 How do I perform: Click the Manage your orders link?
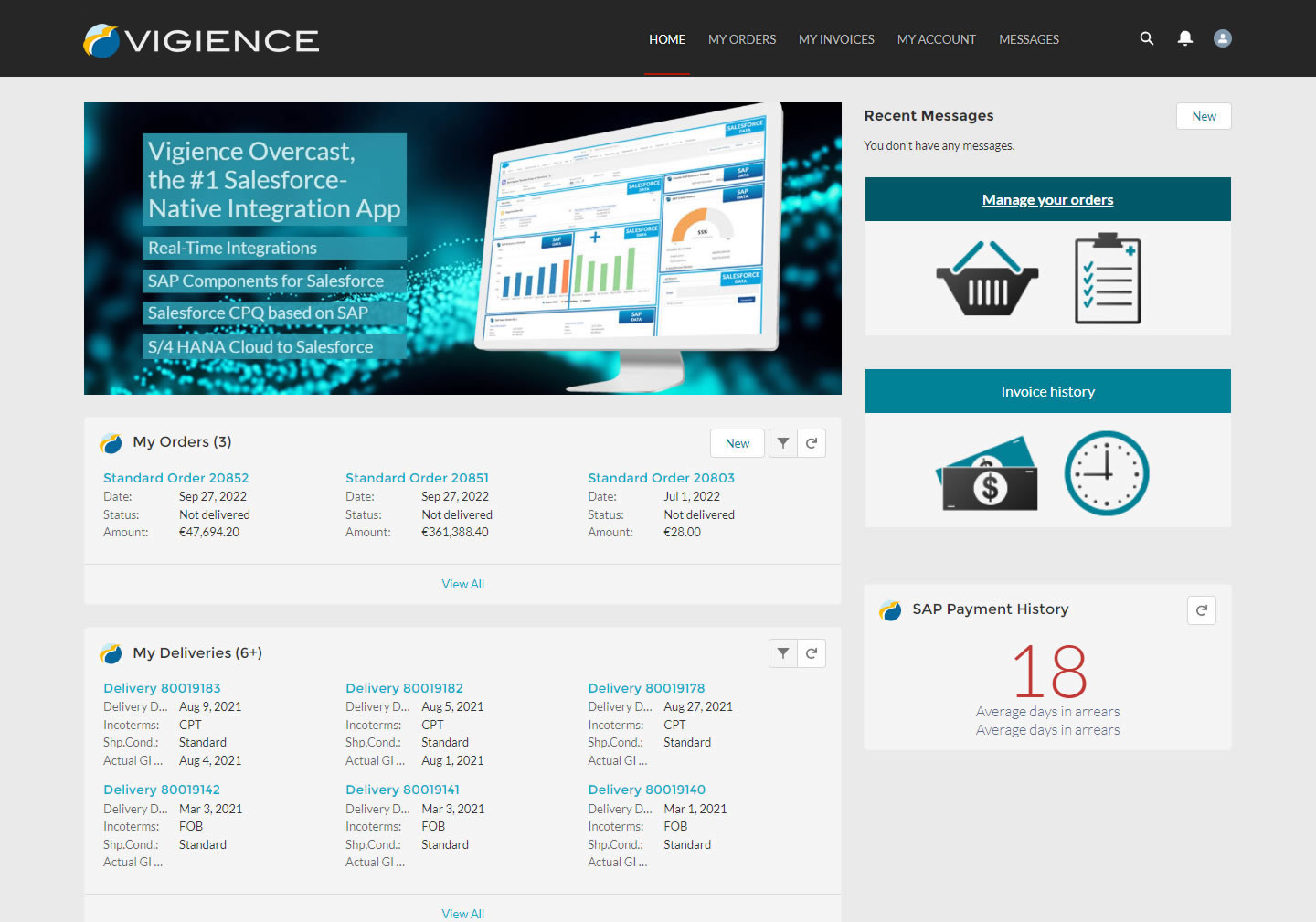[x=1047, y=199]
